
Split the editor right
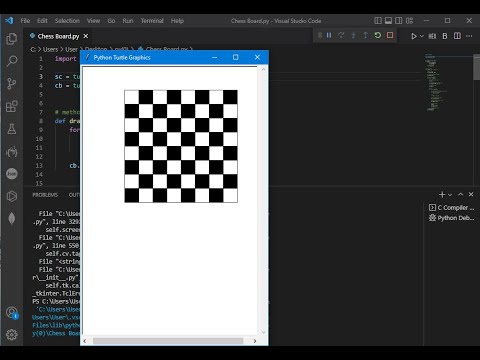click(x=457, y=36)
